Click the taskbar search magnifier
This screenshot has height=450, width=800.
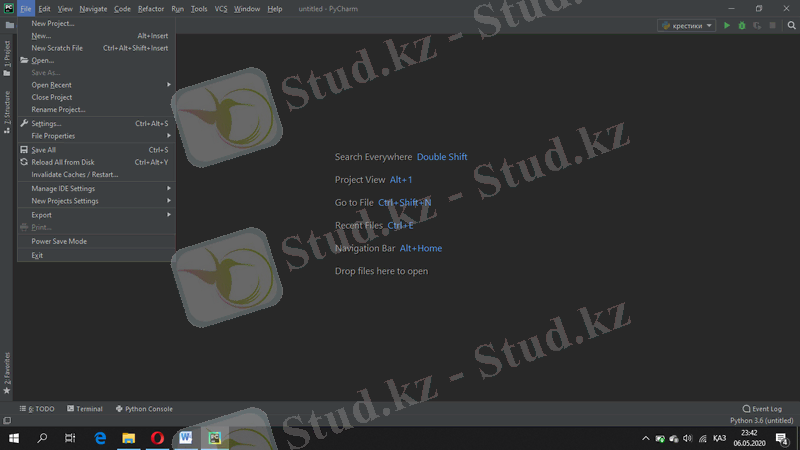(42, 438)
